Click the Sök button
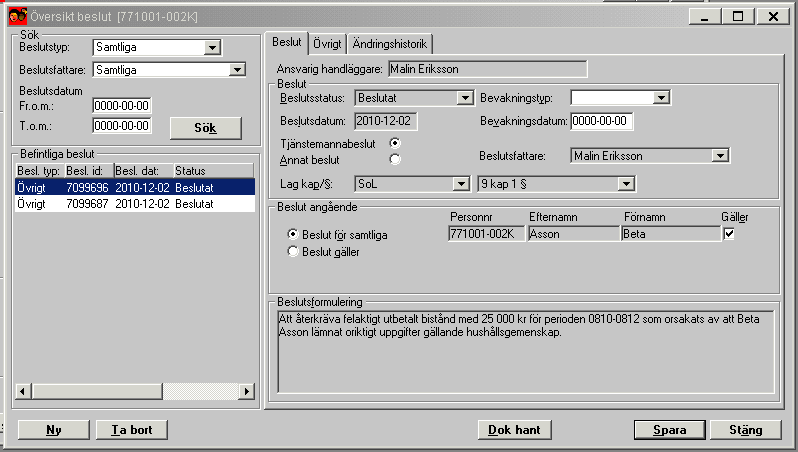 (206, 128)
